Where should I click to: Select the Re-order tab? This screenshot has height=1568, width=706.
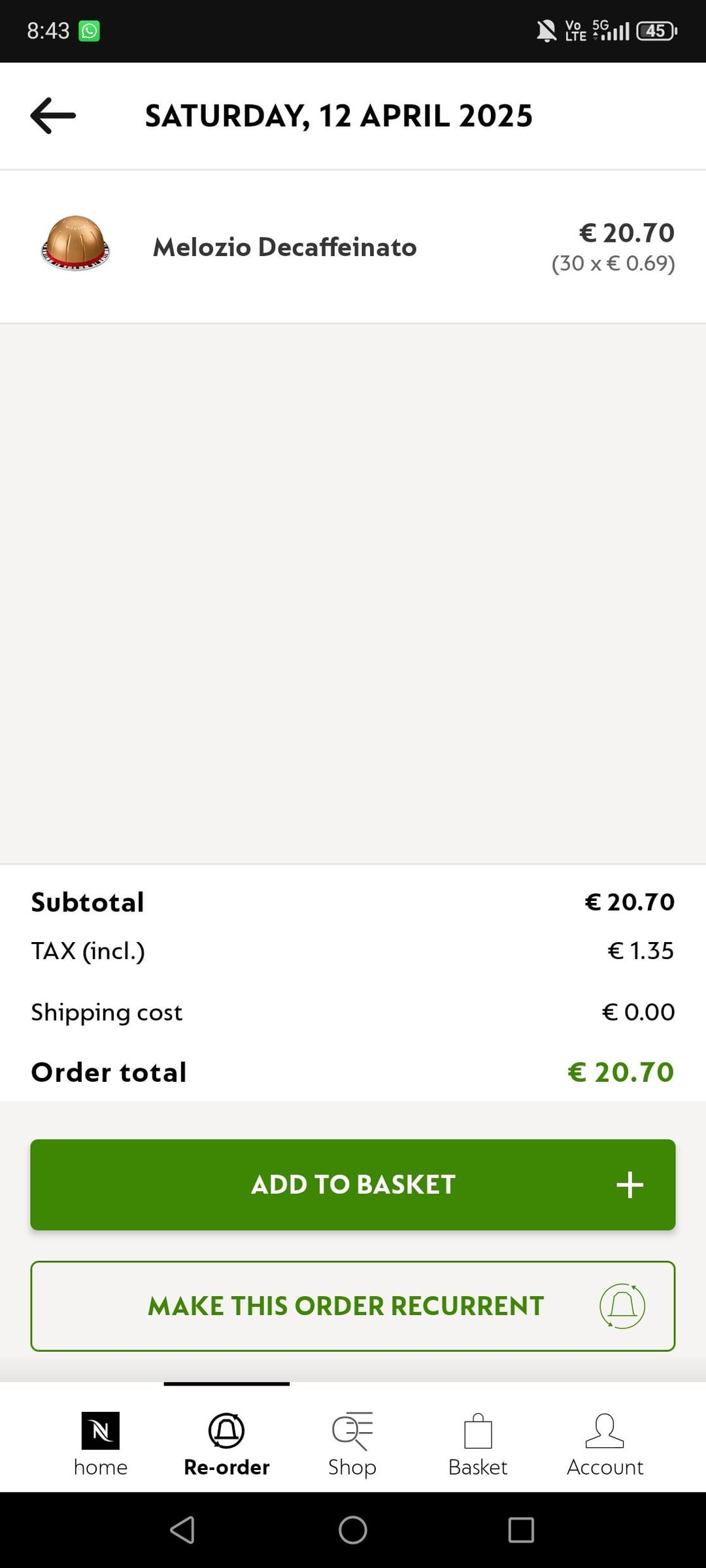coord(226,1444)
